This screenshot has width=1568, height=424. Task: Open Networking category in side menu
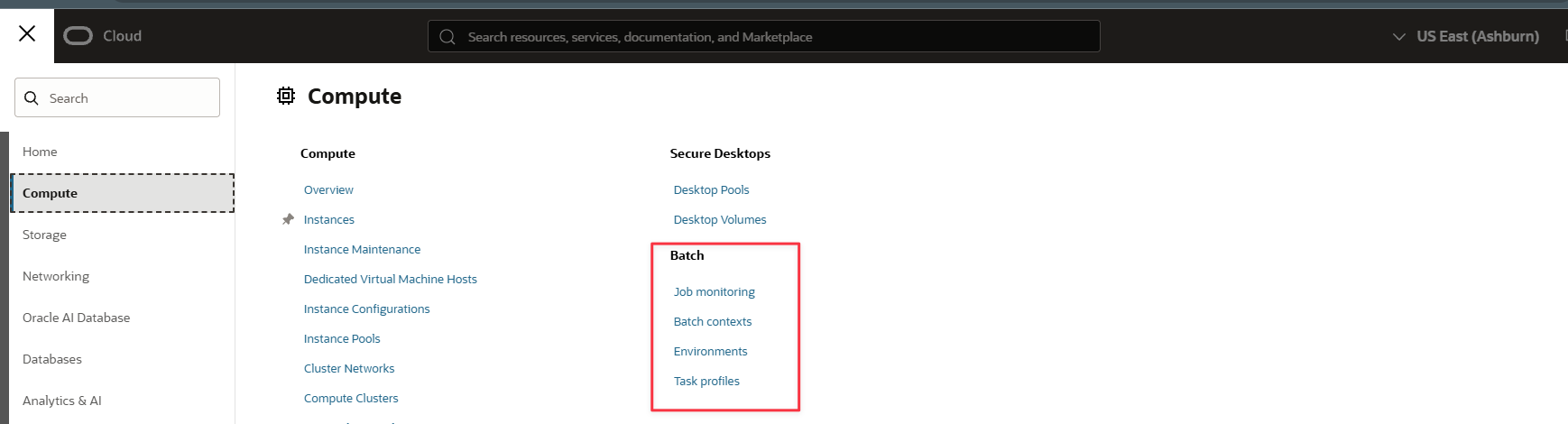pos(56,276)
